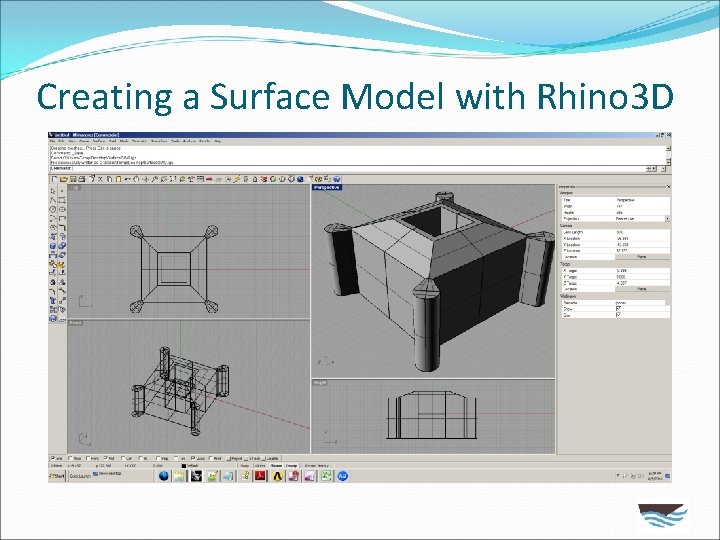Click the Undo arrow icon in Rhino toolbar
This screenshot has height=540, width=720.
click(127, 179)
